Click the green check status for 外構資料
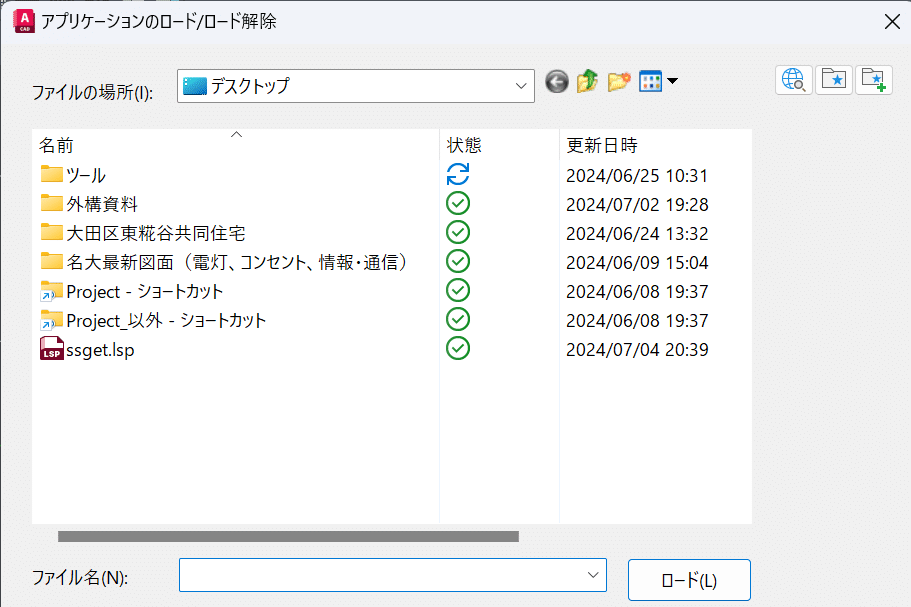This screenshot has height=607, width=911. (x=457, y=203)
